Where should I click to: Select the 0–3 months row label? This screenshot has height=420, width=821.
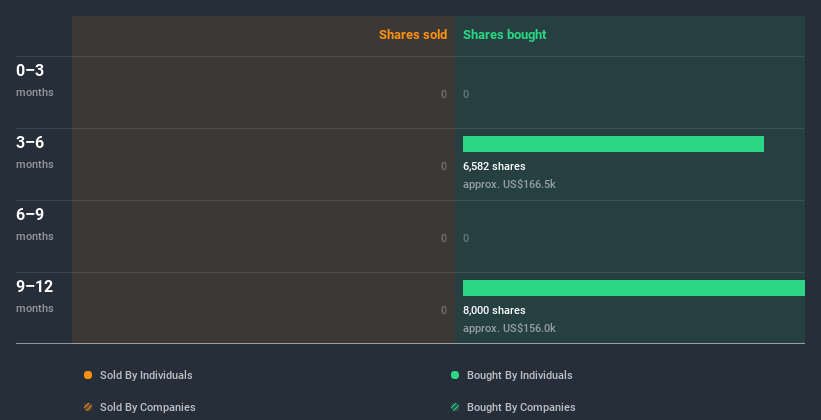(x=35, y=80)
